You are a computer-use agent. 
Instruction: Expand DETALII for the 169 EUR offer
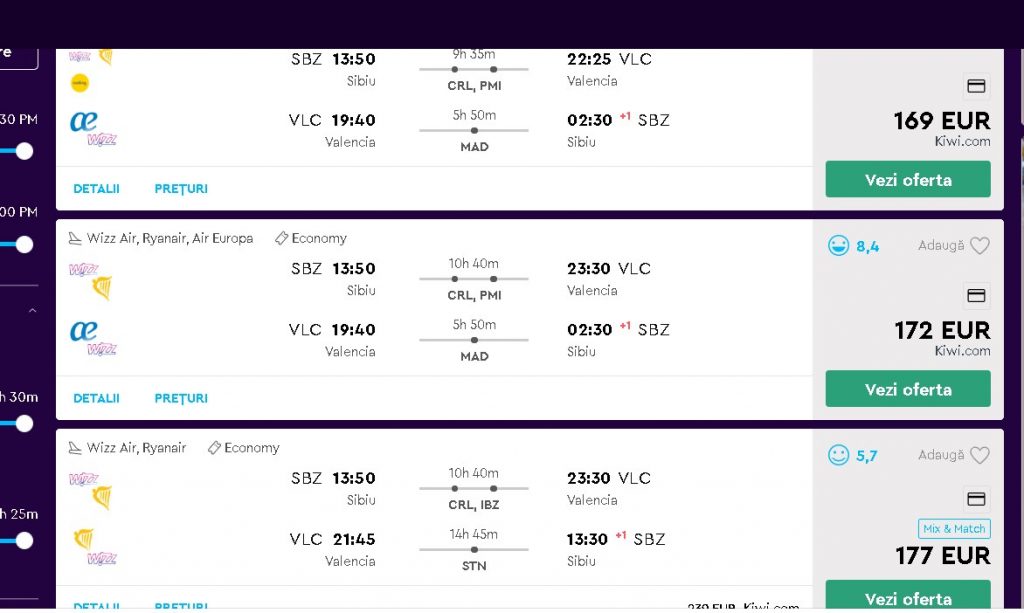click(96, 189)
